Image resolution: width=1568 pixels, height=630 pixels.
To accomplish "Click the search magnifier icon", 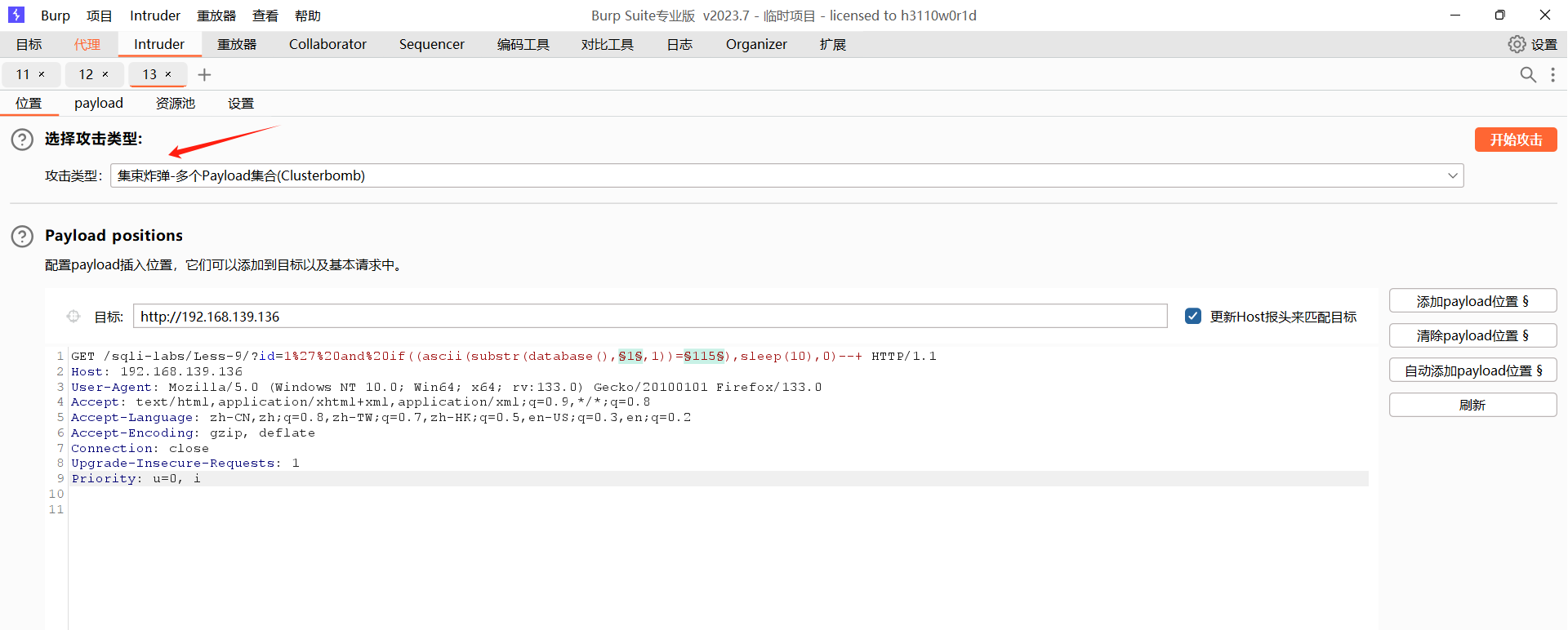I will (x=1528, y=75).
